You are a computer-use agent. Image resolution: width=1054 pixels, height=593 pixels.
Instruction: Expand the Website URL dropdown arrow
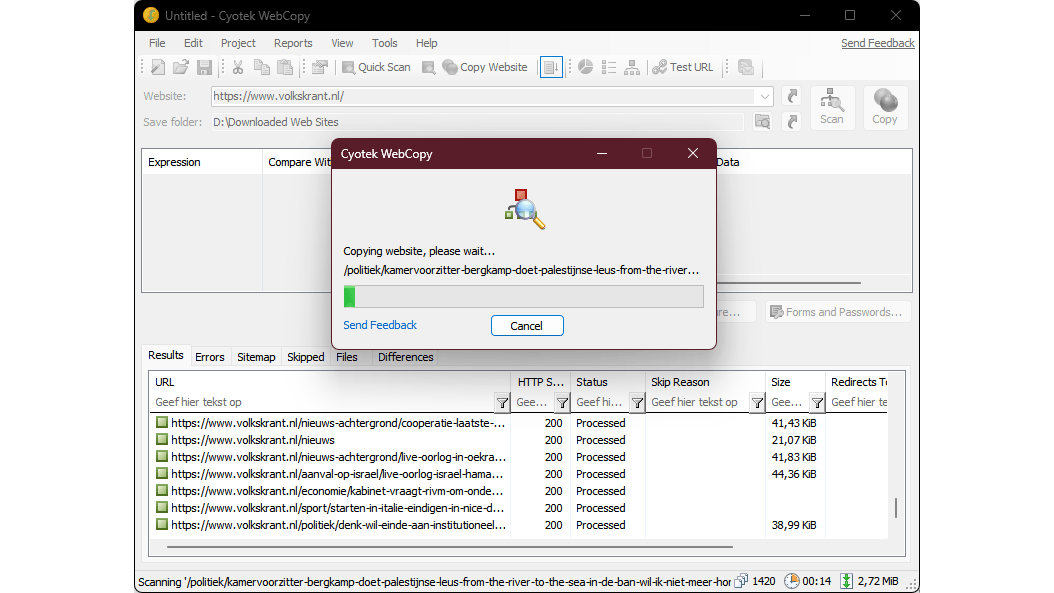(764, 96)
